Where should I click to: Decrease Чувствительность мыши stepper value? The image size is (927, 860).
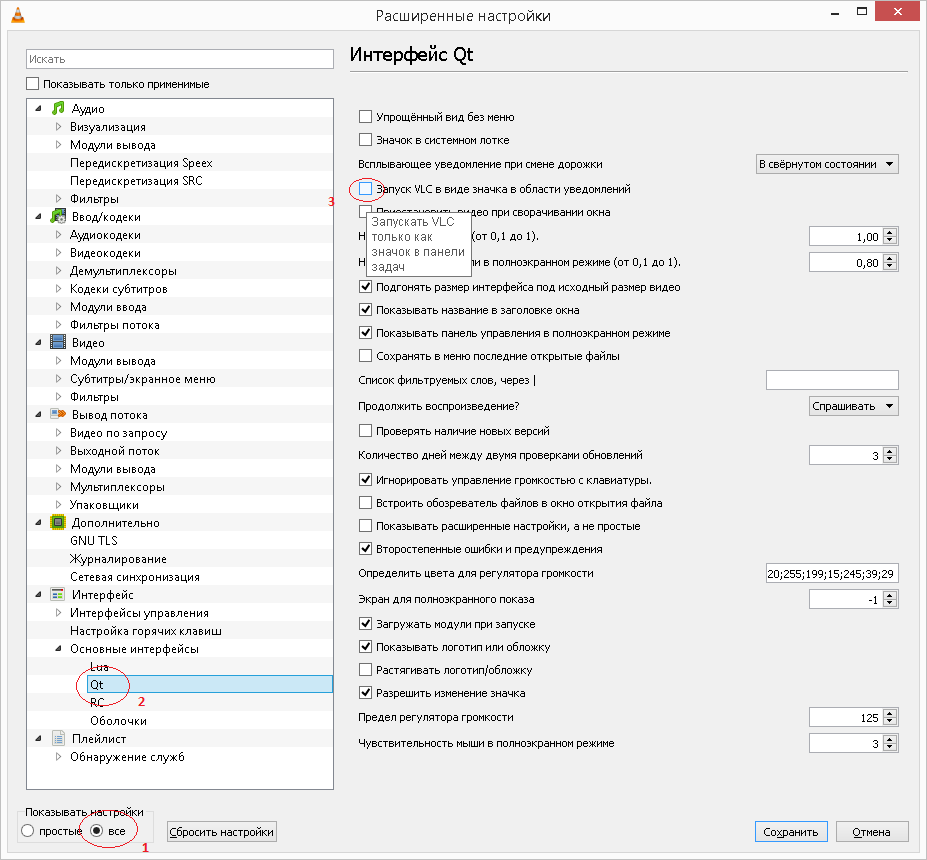890,748
